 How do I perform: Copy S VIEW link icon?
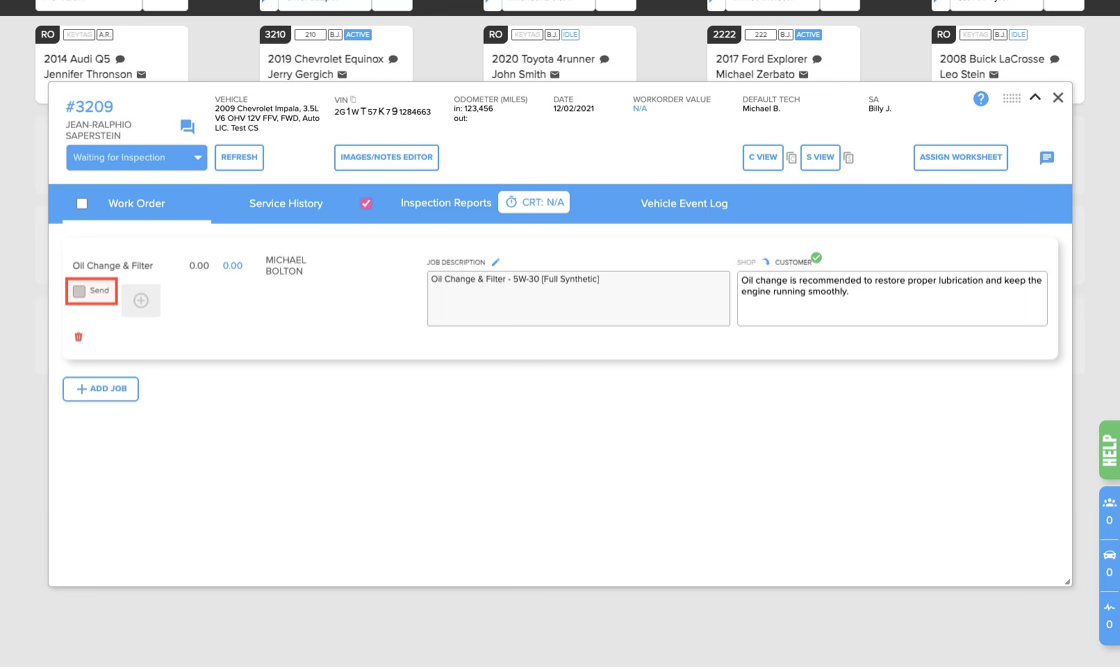[849, 158]
